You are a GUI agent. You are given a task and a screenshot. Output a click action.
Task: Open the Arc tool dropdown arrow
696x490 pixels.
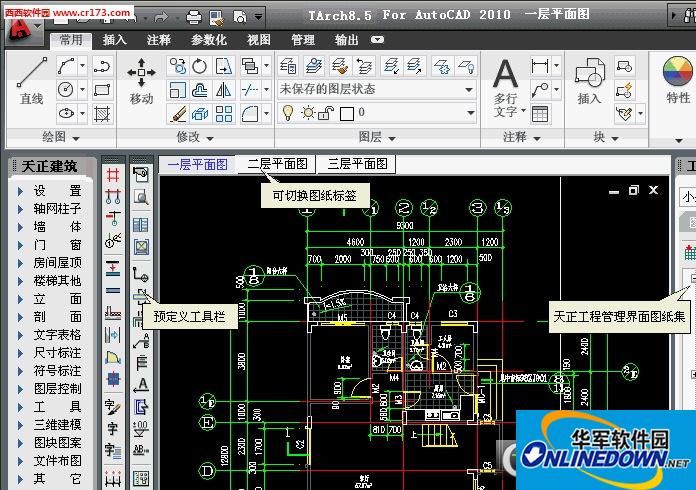coord(83,67)
